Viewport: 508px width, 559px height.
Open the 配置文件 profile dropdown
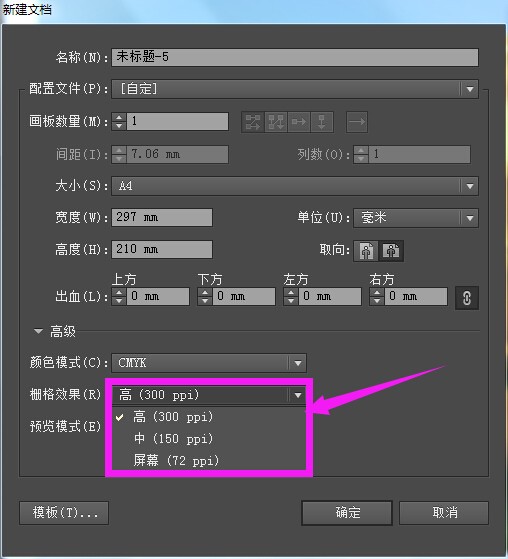295,89
